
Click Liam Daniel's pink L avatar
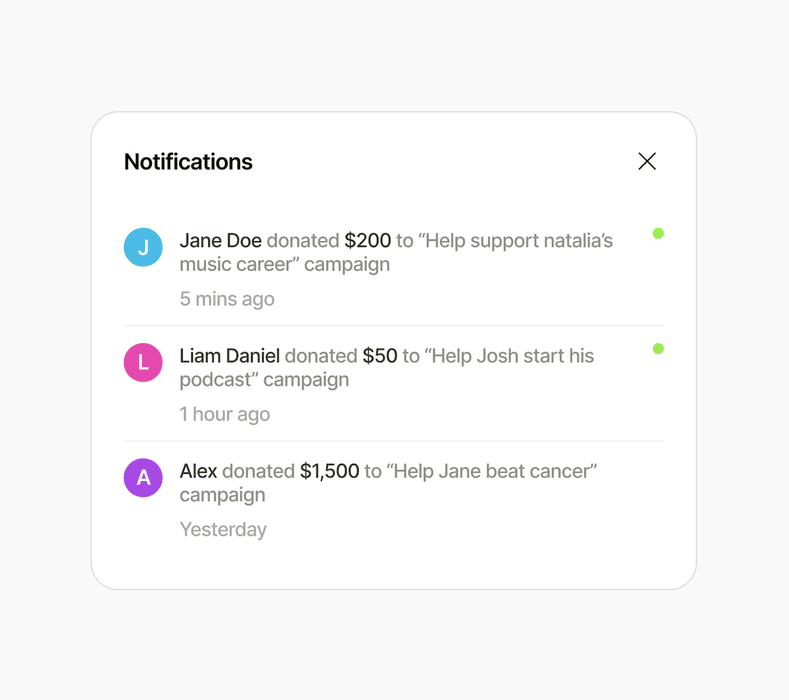tap(143, 362)
